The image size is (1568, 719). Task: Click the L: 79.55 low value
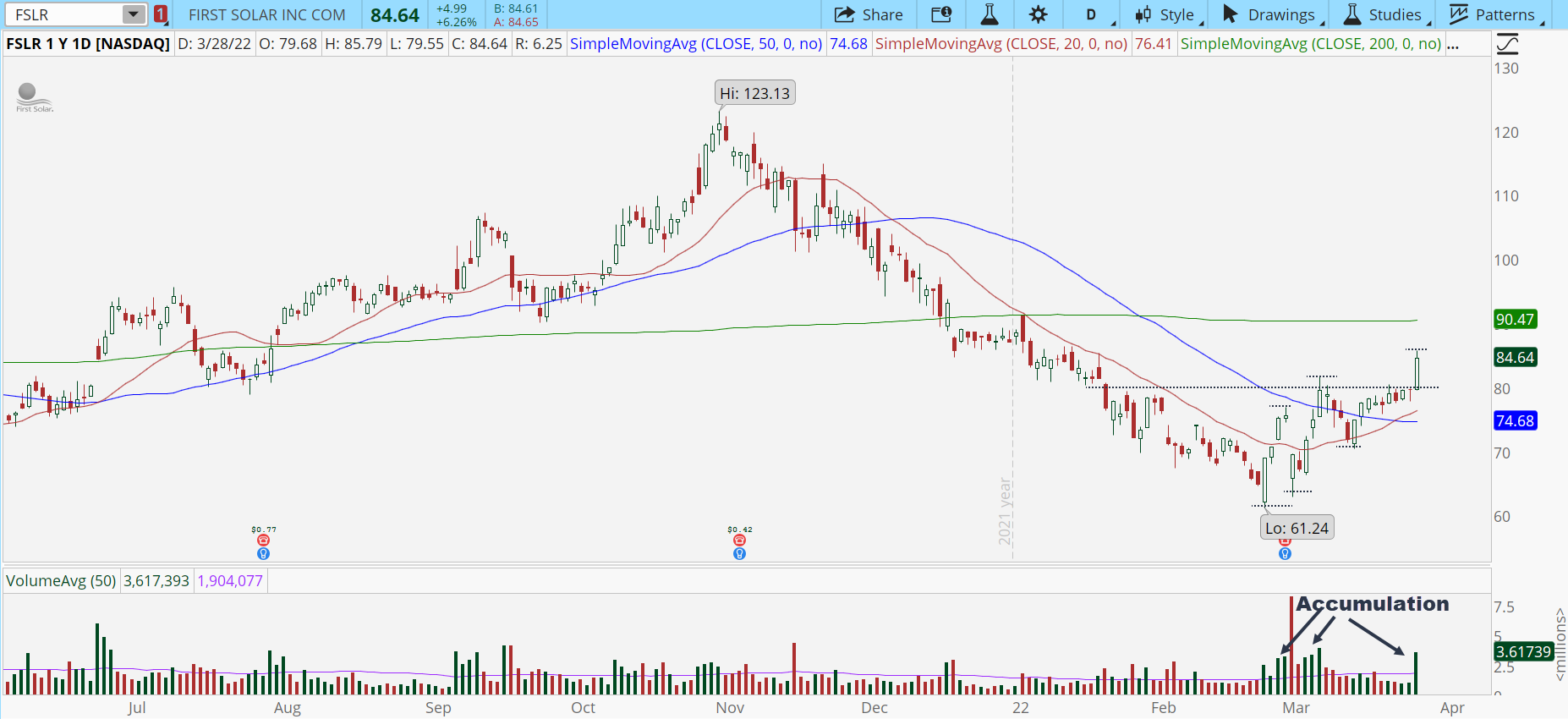click(417, 44)
